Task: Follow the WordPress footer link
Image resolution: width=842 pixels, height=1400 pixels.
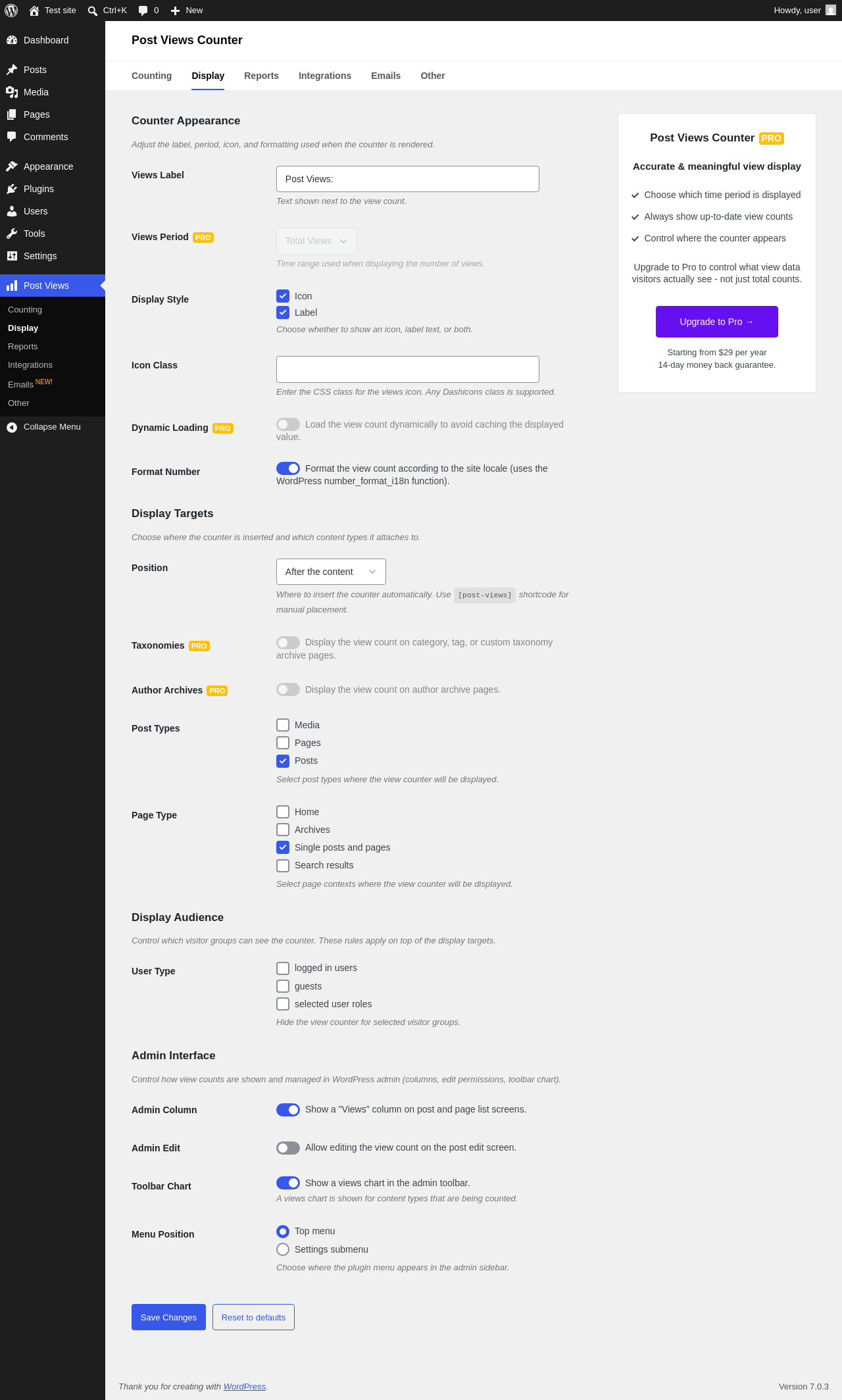Action: coord(245,1386)
